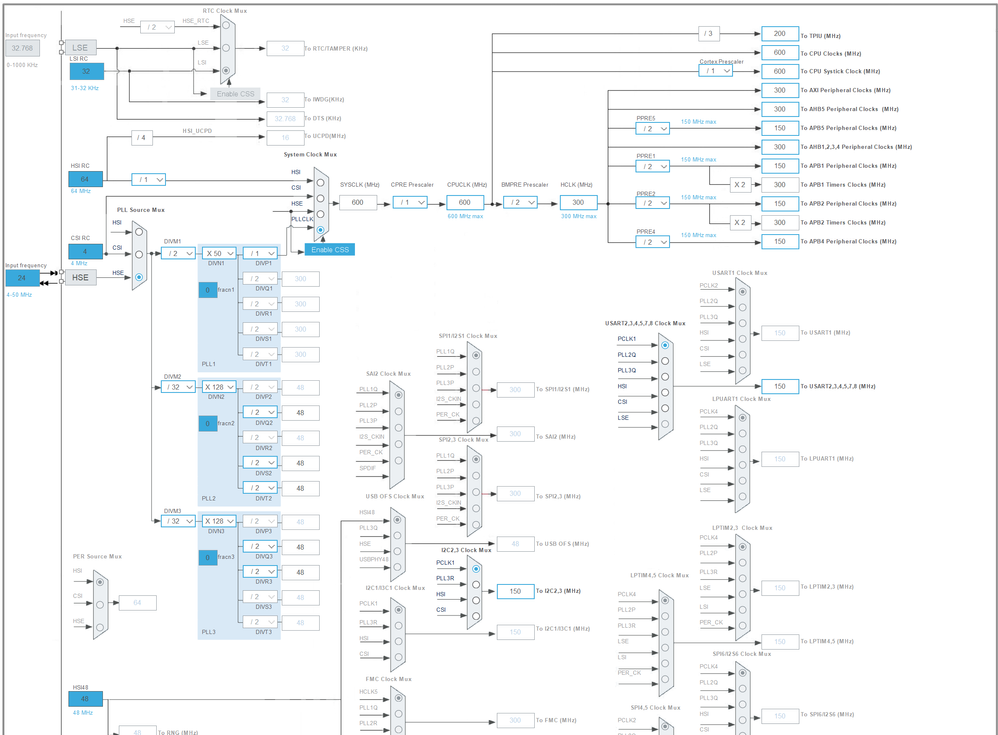Open the DIVT2 divider dropdown

(x=260, y=488)
